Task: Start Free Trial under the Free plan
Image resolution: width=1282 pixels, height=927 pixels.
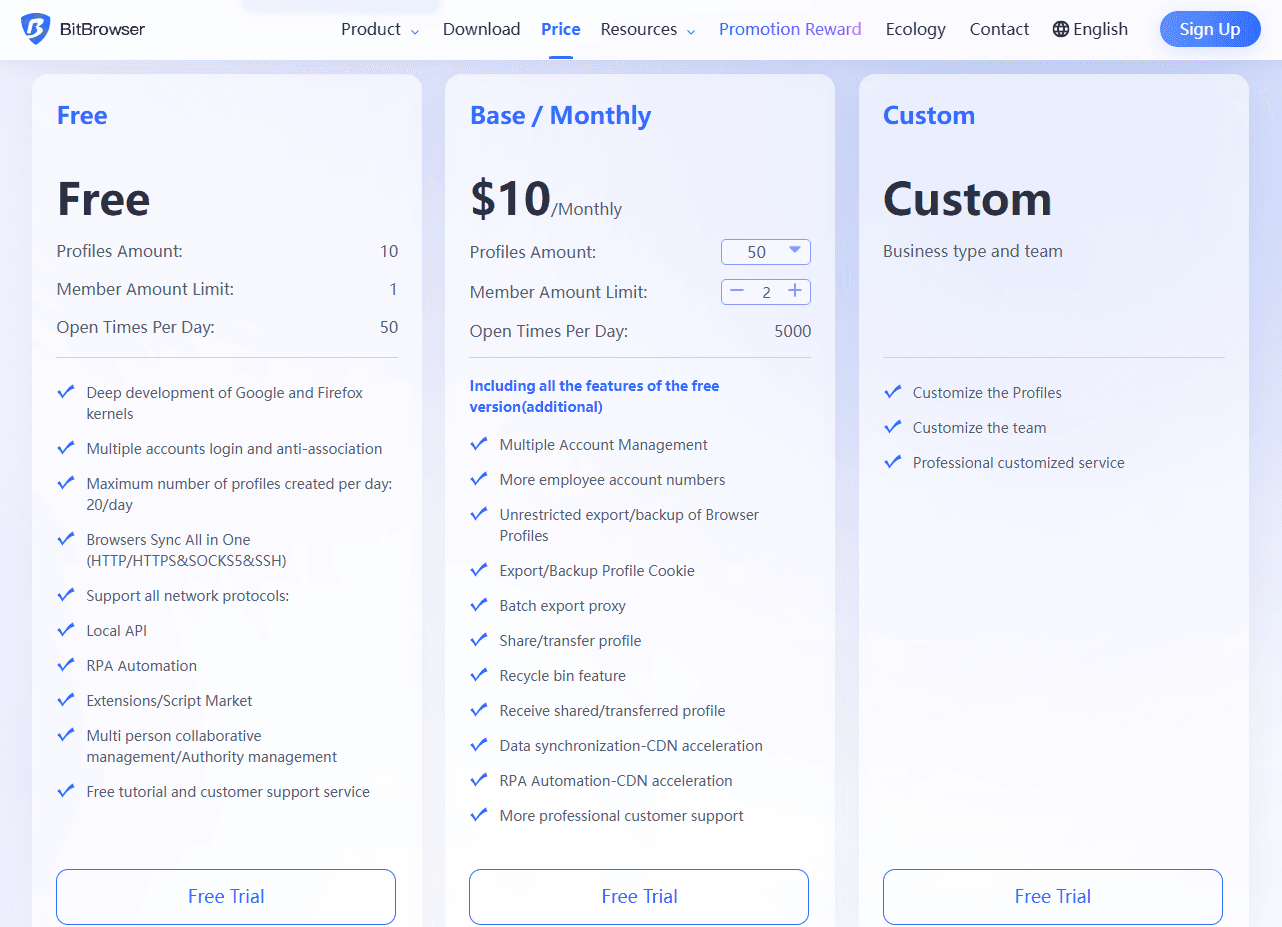Action: 226,896
